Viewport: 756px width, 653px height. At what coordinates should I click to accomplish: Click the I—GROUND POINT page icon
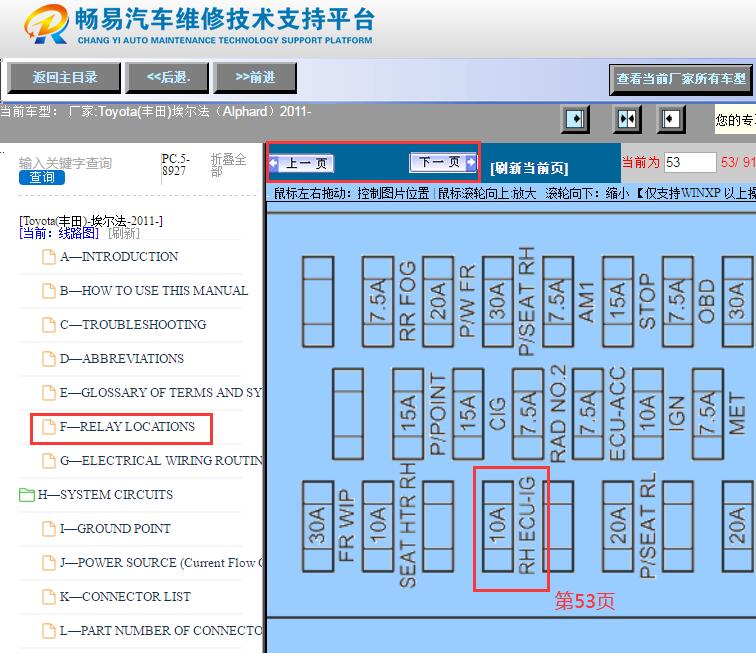(x=49, y=529)
